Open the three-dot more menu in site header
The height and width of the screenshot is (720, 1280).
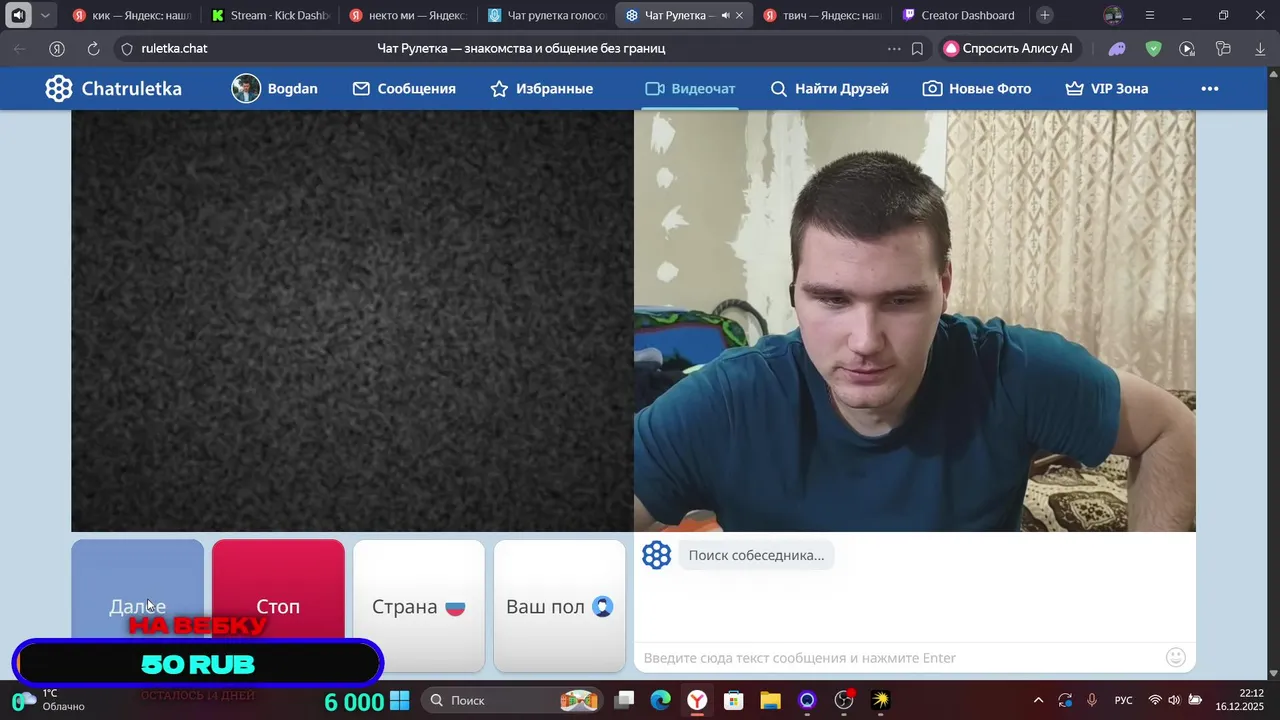(x=1210, y=88)
